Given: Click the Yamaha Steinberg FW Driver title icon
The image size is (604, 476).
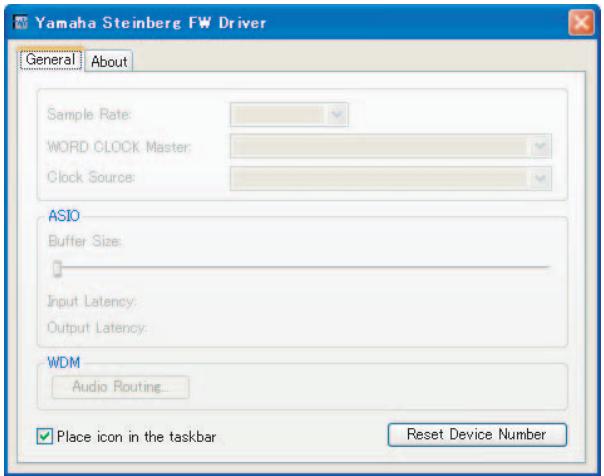Looking at the screenshot, I should click(x=21, y=22).
